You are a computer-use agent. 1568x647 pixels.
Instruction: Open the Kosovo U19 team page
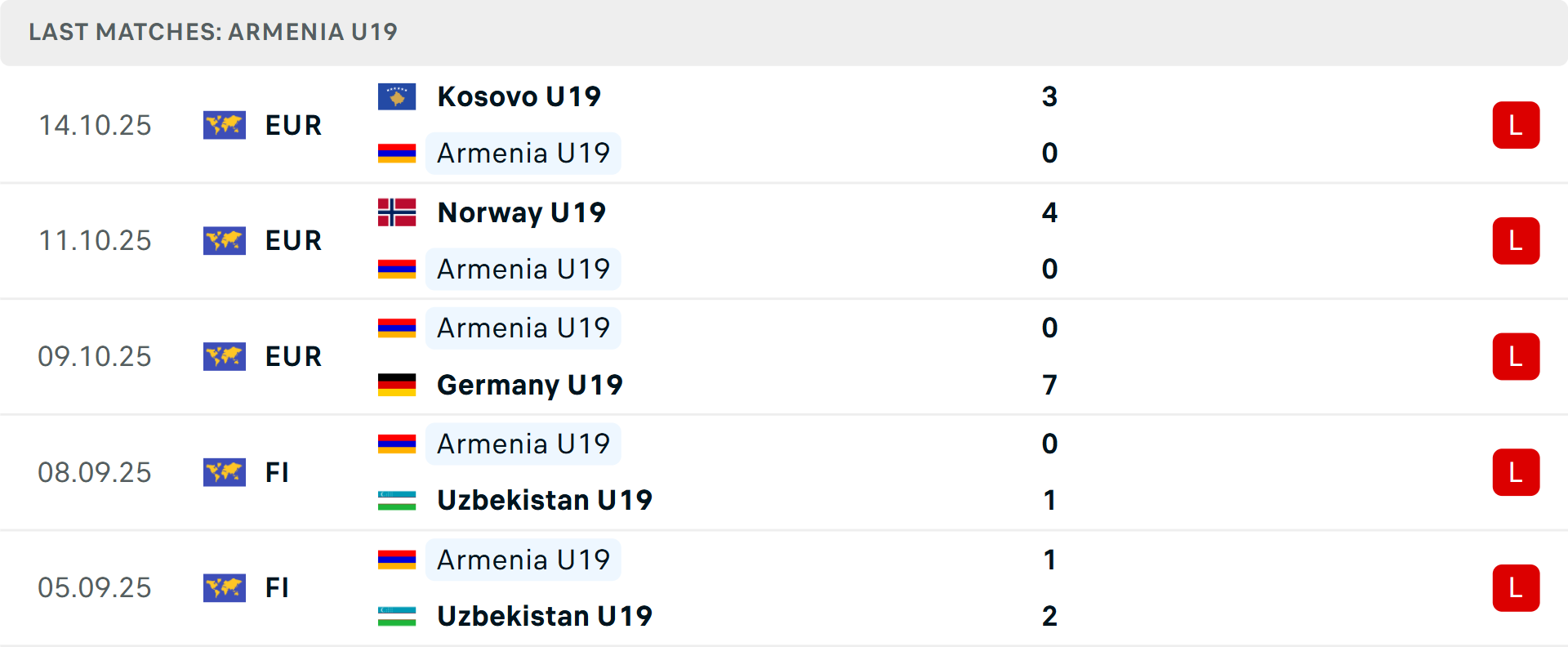[x=518, y=96]
